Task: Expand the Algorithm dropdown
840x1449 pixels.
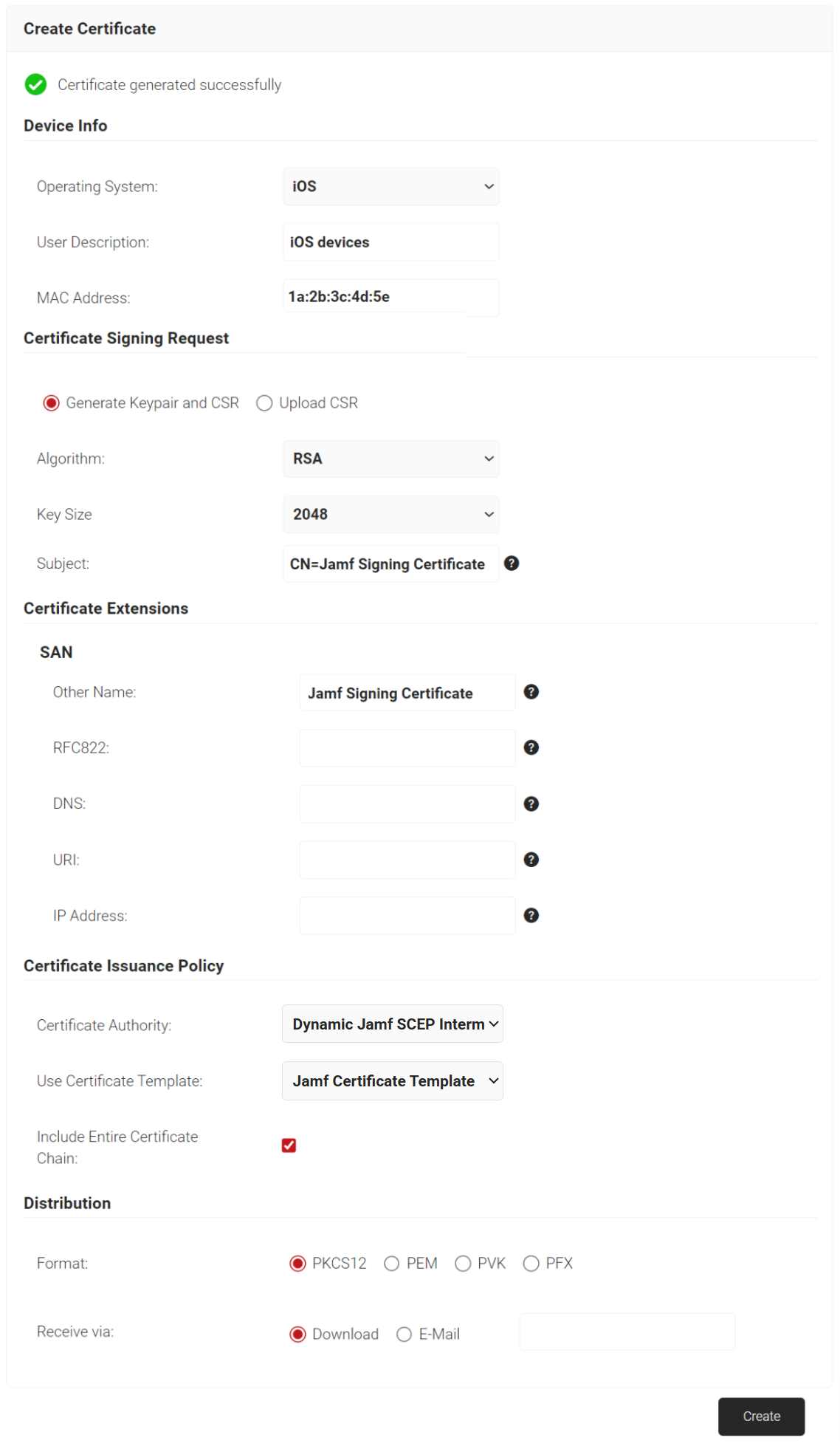Action: 391,459
